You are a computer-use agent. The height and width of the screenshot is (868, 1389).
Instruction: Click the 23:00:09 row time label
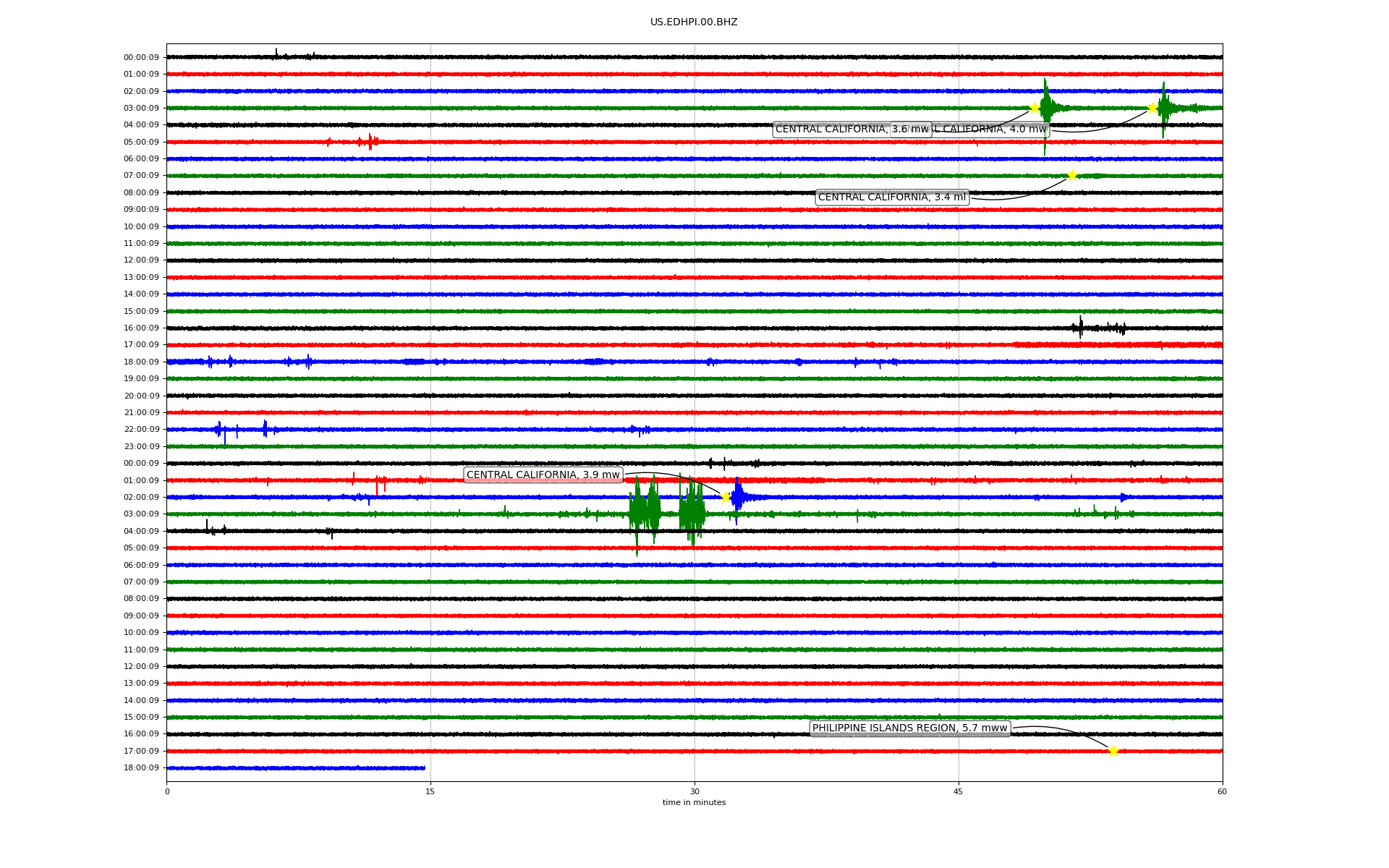pyautogui.click(x=141, y=446)
